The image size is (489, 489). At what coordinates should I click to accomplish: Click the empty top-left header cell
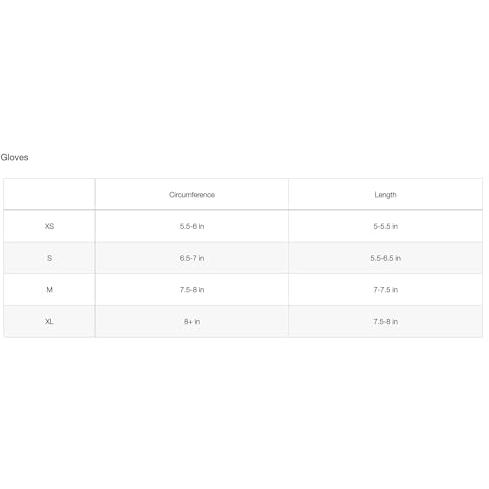coord(49,195)
